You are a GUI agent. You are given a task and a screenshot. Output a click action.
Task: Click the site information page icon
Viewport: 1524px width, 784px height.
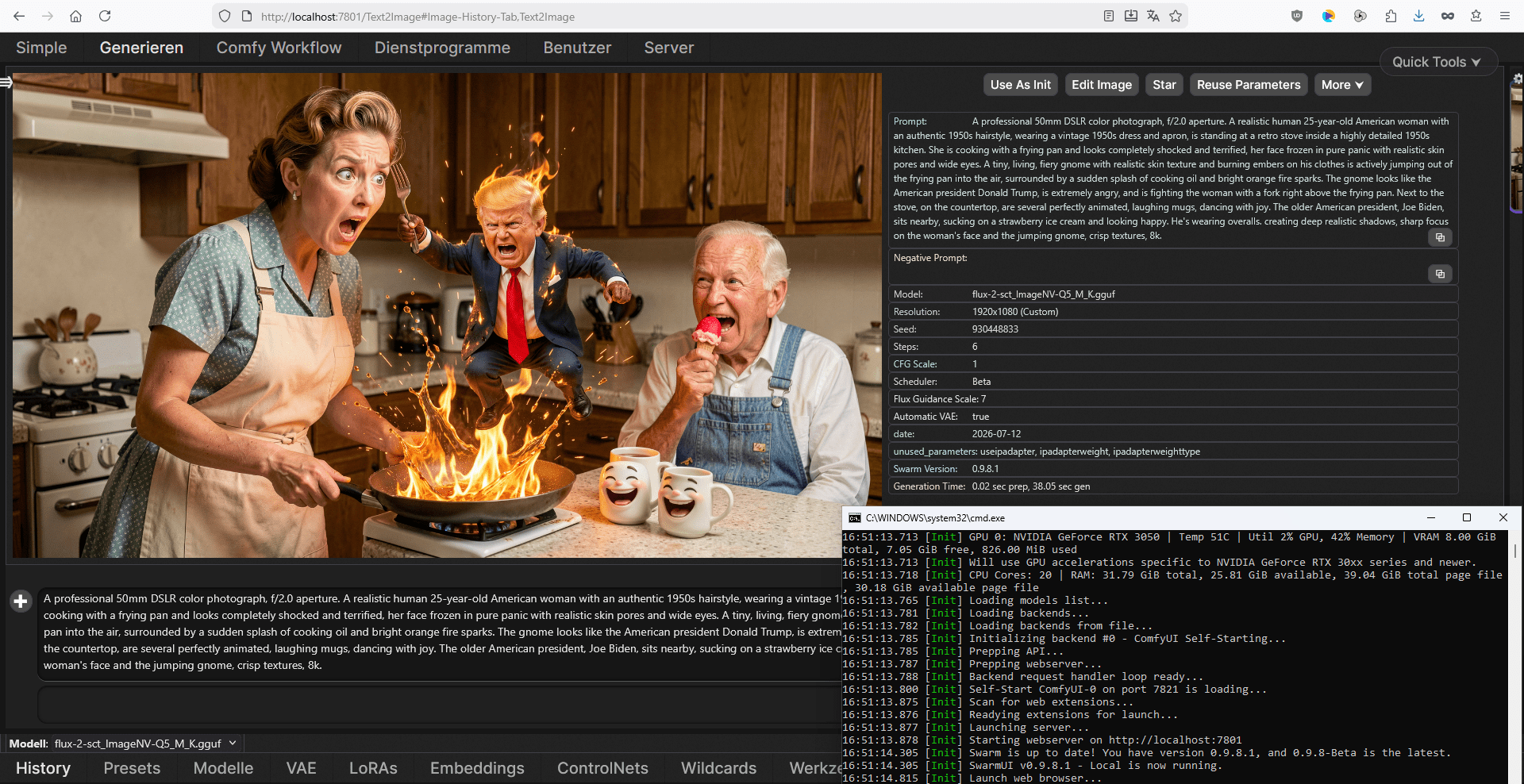click(246, 16)
